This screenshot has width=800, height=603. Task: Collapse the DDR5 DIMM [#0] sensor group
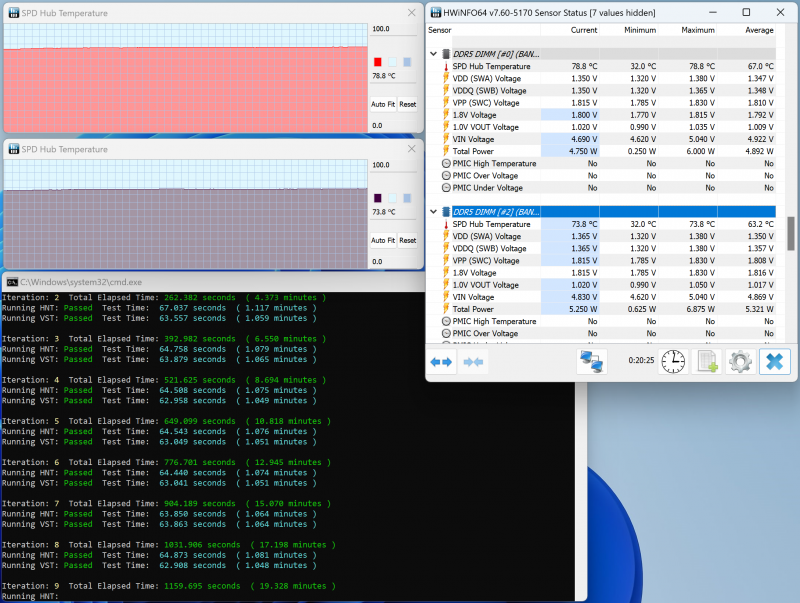(x=434, y=53)
